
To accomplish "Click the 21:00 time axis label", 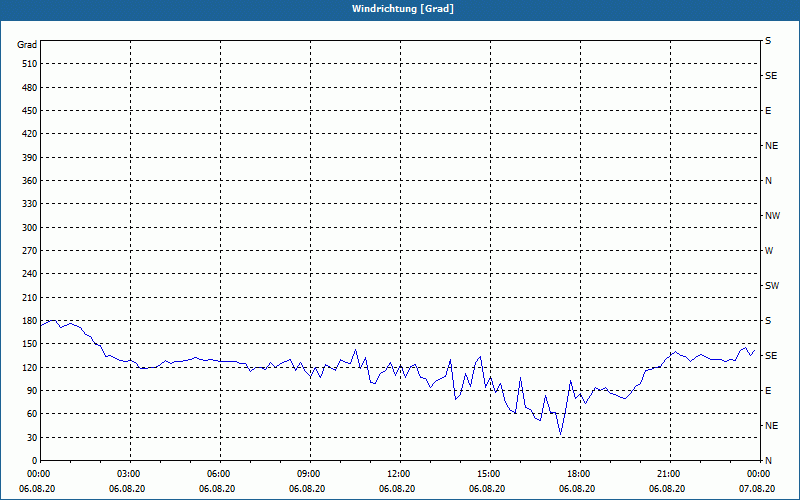I will [x=670, y=474].
